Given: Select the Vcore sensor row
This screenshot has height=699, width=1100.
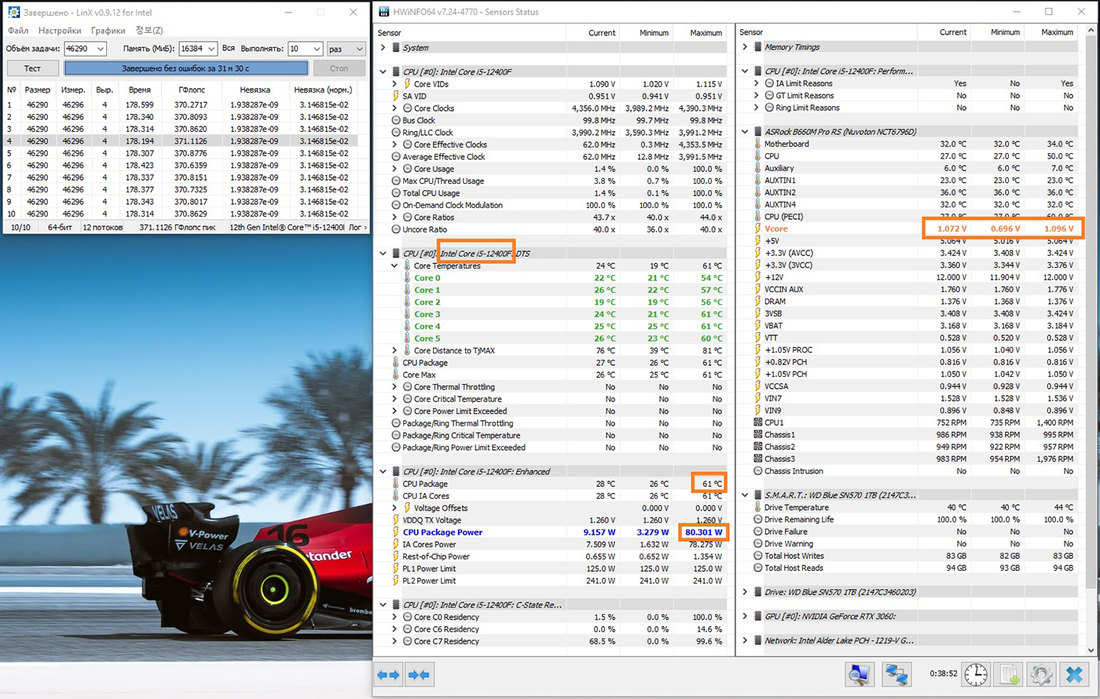Looking at the screenshot, I should tap(776, 228).
